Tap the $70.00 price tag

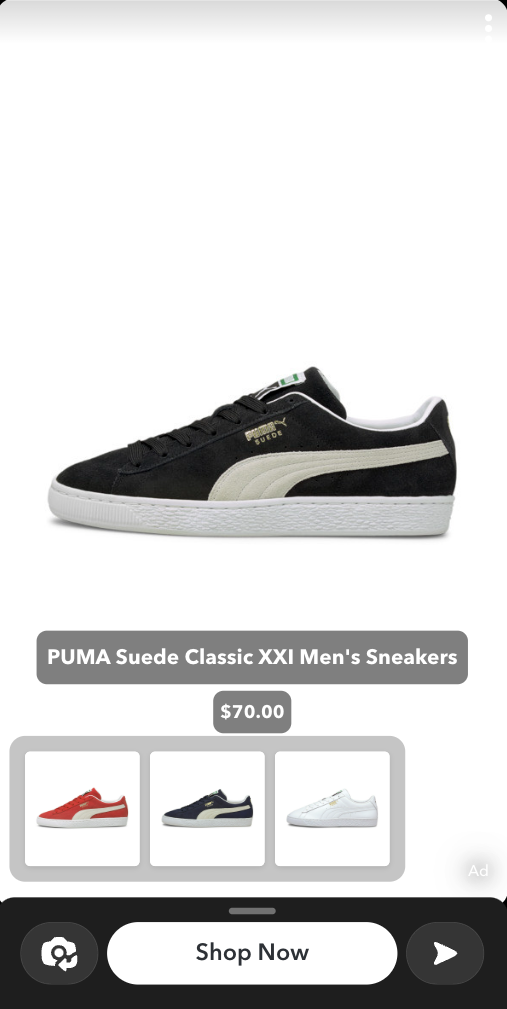tap(252, 712)
